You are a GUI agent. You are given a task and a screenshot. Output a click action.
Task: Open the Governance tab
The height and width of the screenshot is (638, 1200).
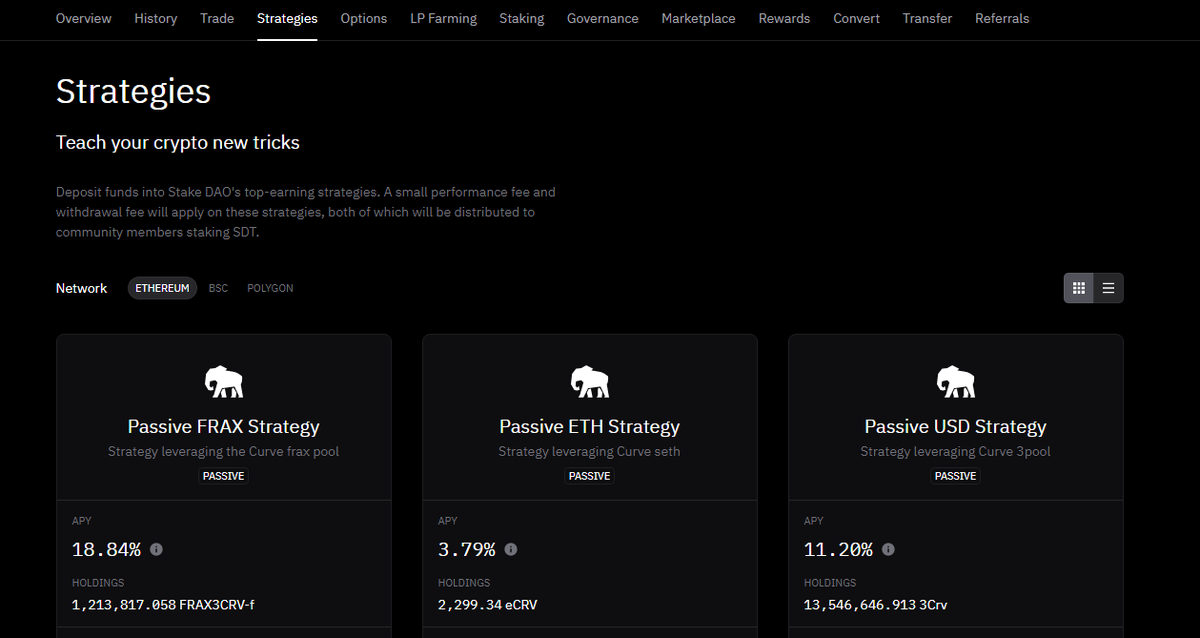point(603,19)
